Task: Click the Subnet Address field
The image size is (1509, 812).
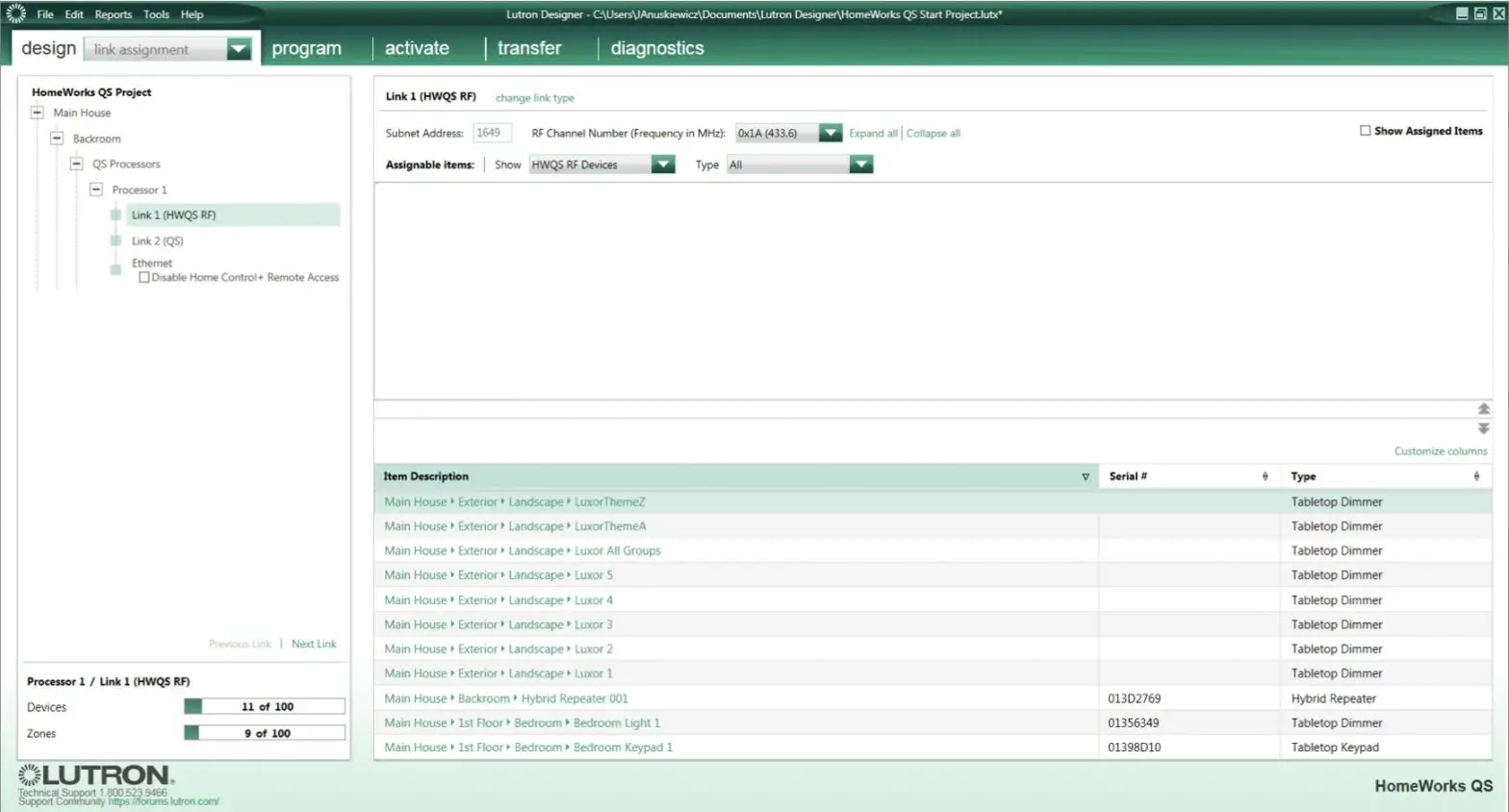Action: (x=491, y=133)
